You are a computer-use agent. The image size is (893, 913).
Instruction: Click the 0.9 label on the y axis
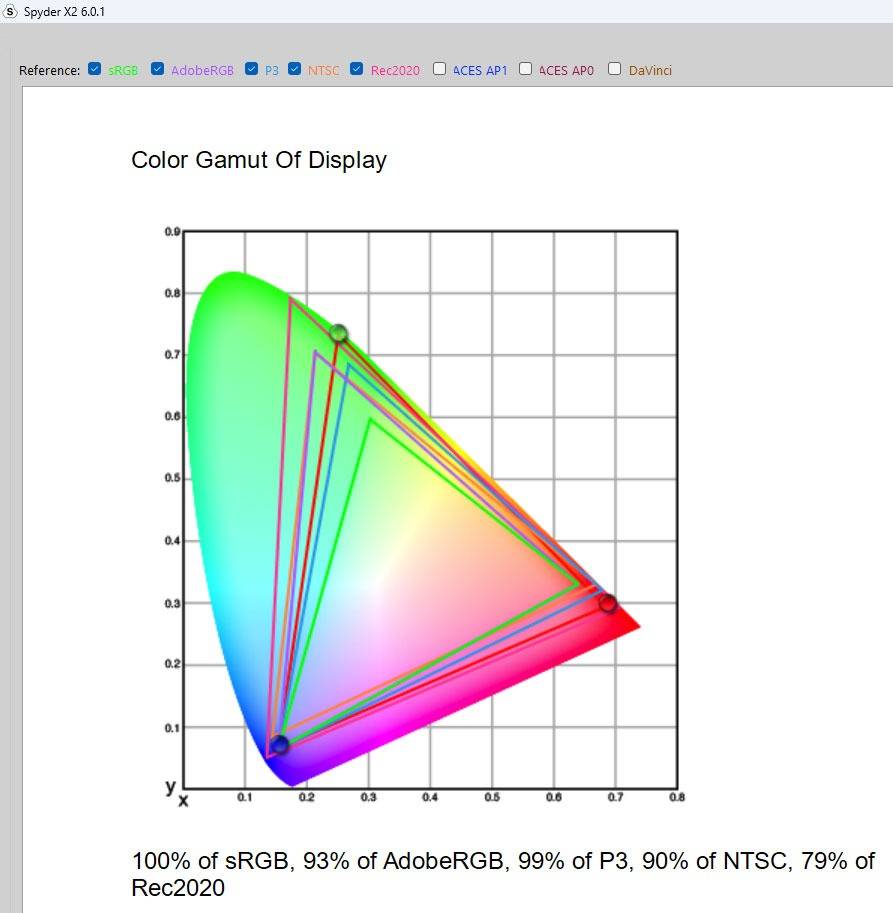click(x=173, y=232)
